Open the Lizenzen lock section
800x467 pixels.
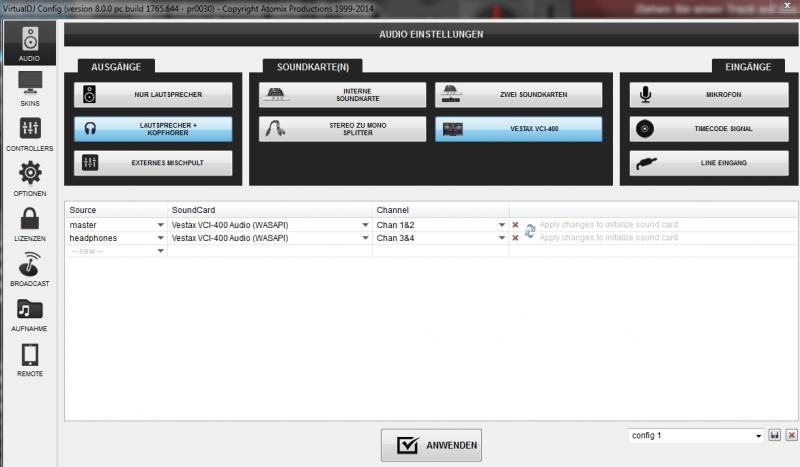pyautogui.click(x=30, y=223)
